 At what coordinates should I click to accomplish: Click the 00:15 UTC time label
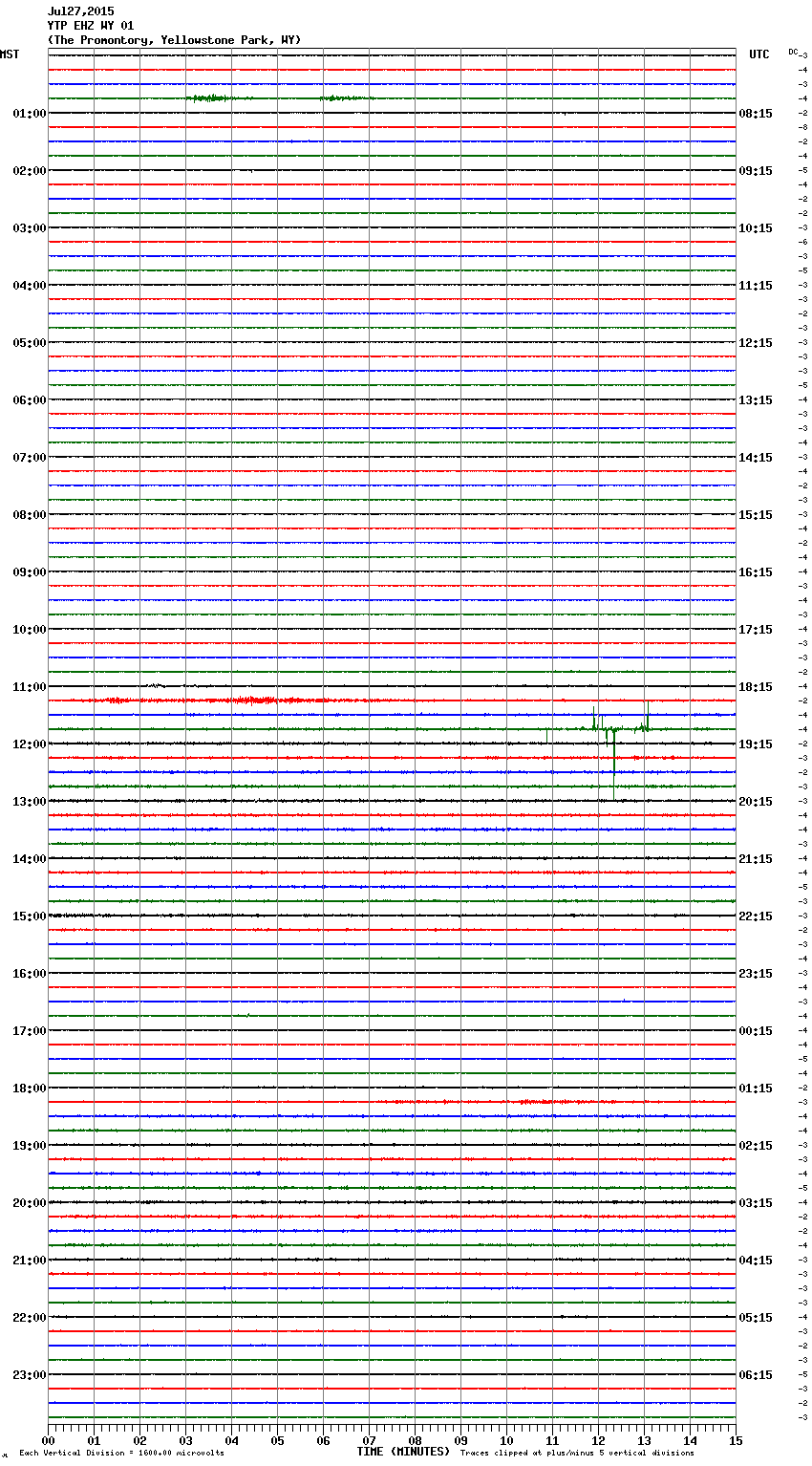(x=756, y=1031)
